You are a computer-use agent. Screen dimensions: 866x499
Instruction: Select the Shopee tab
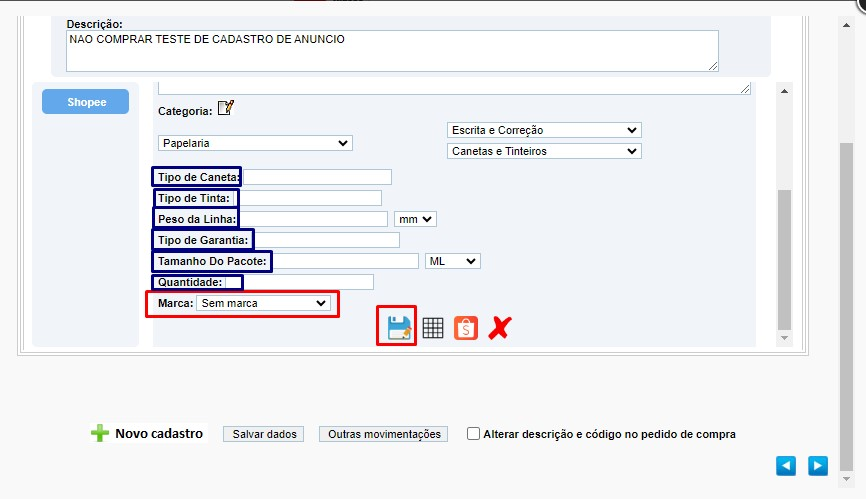[86, 102]
